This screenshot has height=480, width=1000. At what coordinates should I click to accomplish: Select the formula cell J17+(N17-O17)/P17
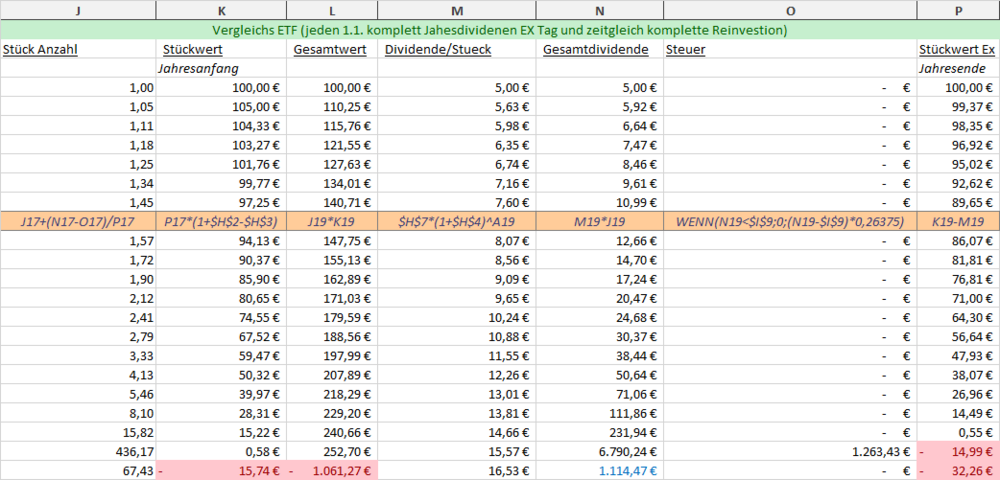coord(78,221)
